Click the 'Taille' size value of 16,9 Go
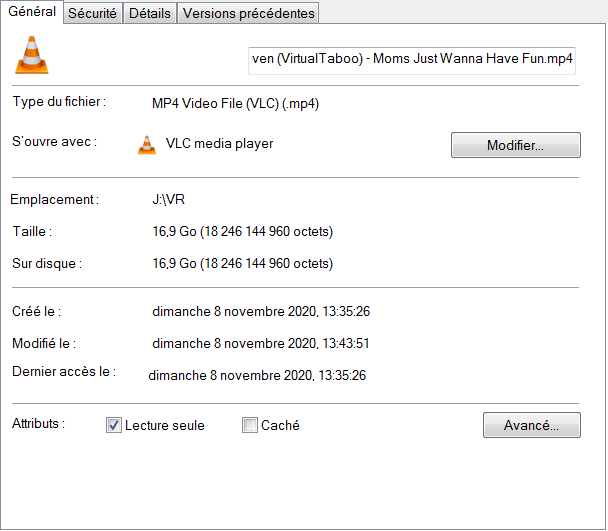 pyautogui.click(x=242, y=232)
